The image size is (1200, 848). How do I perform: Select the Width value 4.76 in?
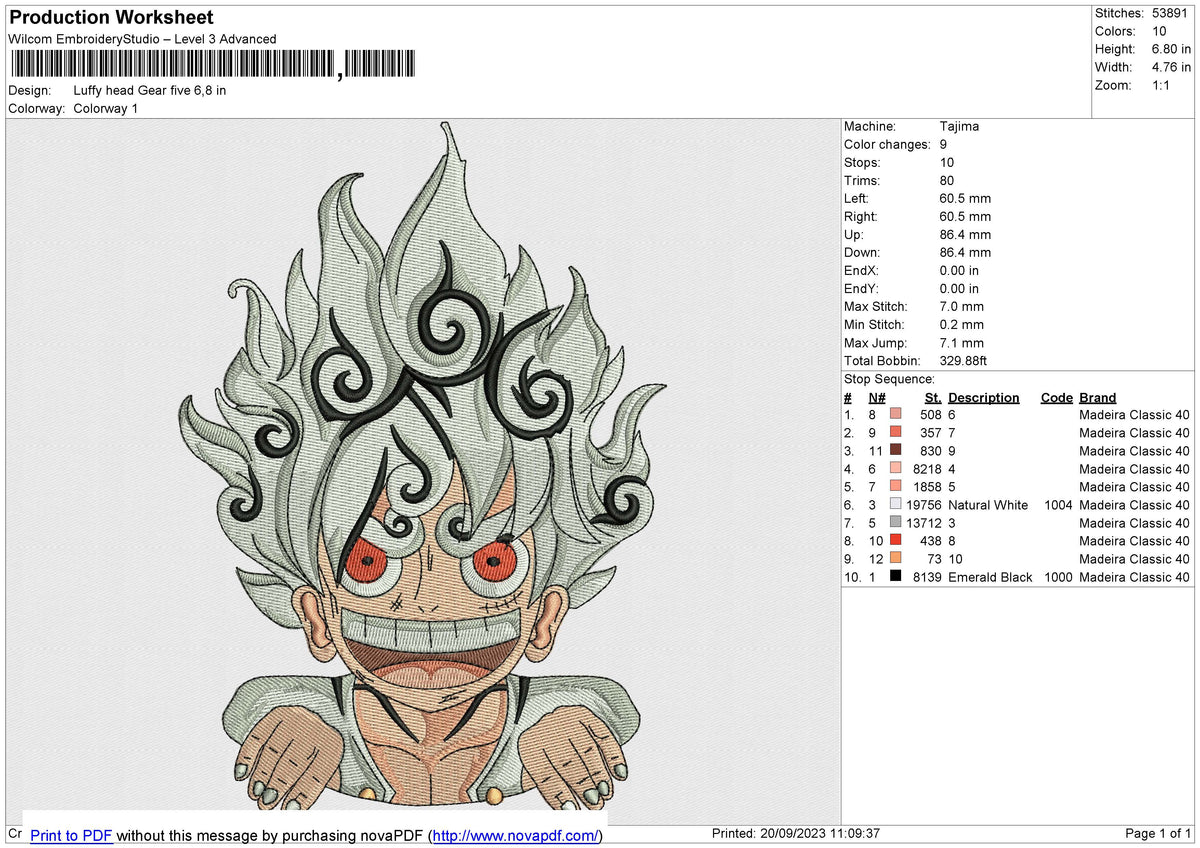click(x=1171, y=67)
